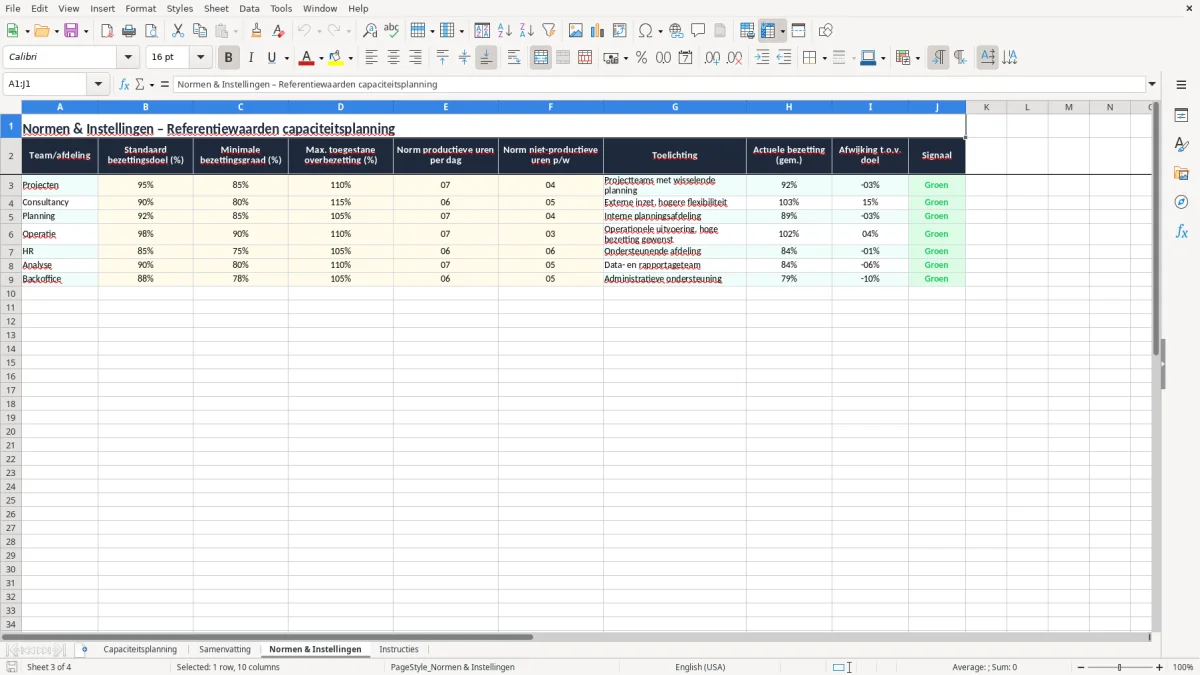The height and width of the screenshot is (675, 1200).
Task: Switch to the Instructies sheet tab
Action: coord(399,649)
